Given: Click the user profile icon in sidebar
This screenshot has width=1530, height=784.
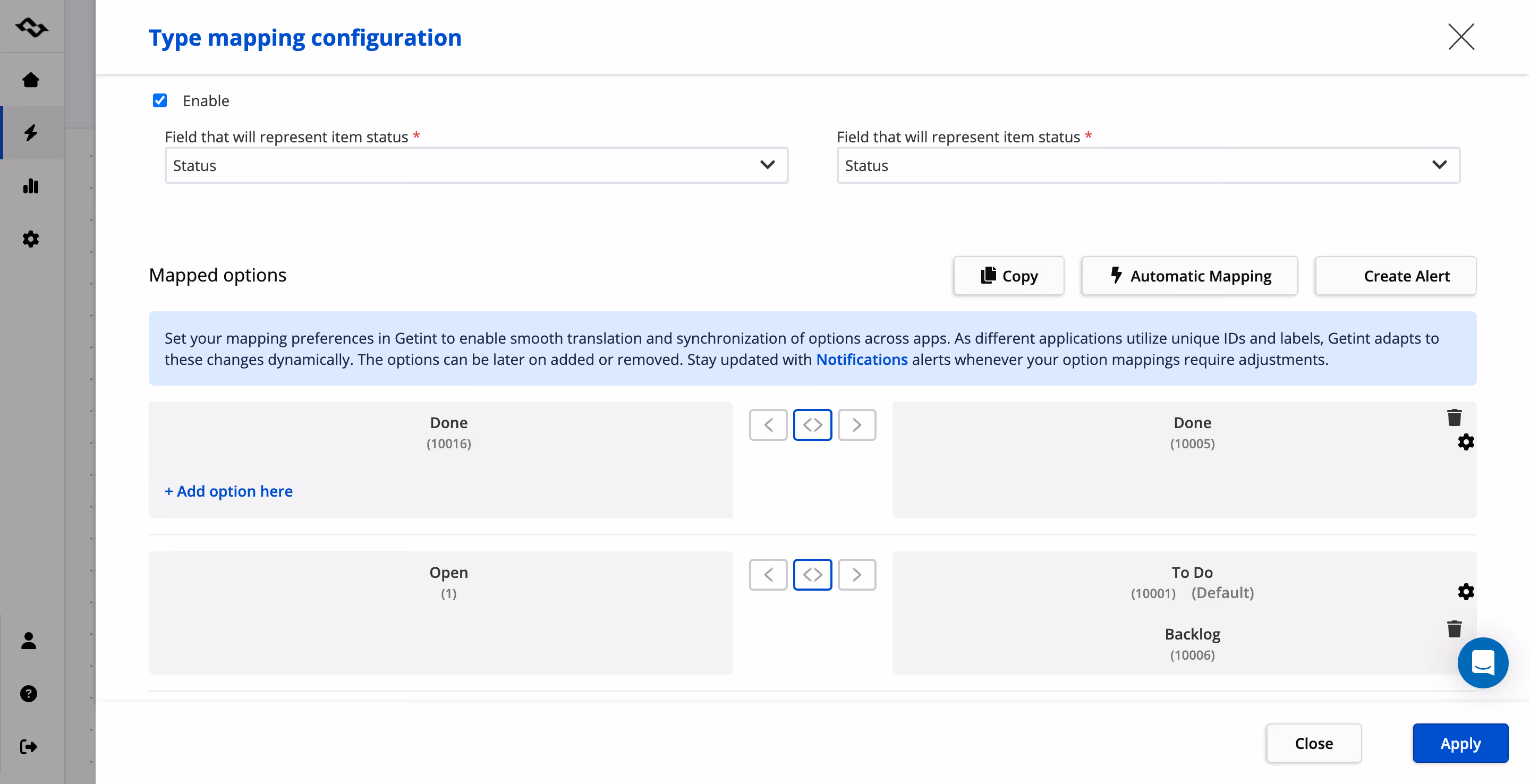Looking at the screenshot, I should click(x=29, y=640).
